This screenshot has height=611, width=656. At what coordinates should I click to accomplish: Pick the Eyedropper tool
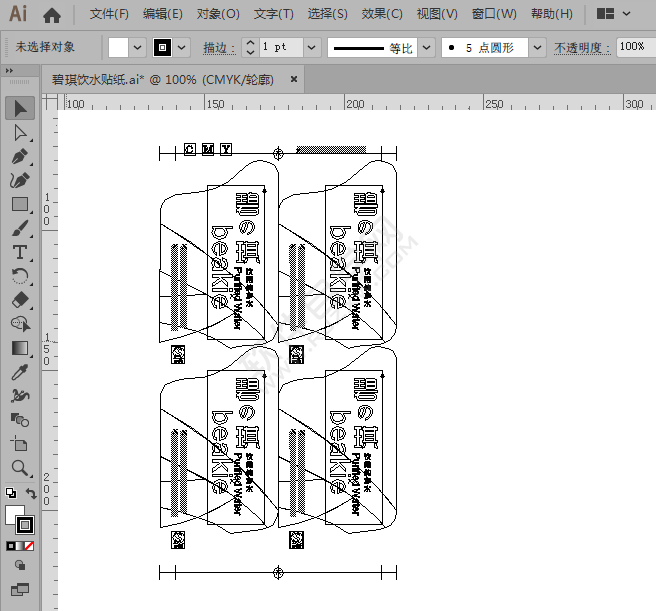[20, 372]
